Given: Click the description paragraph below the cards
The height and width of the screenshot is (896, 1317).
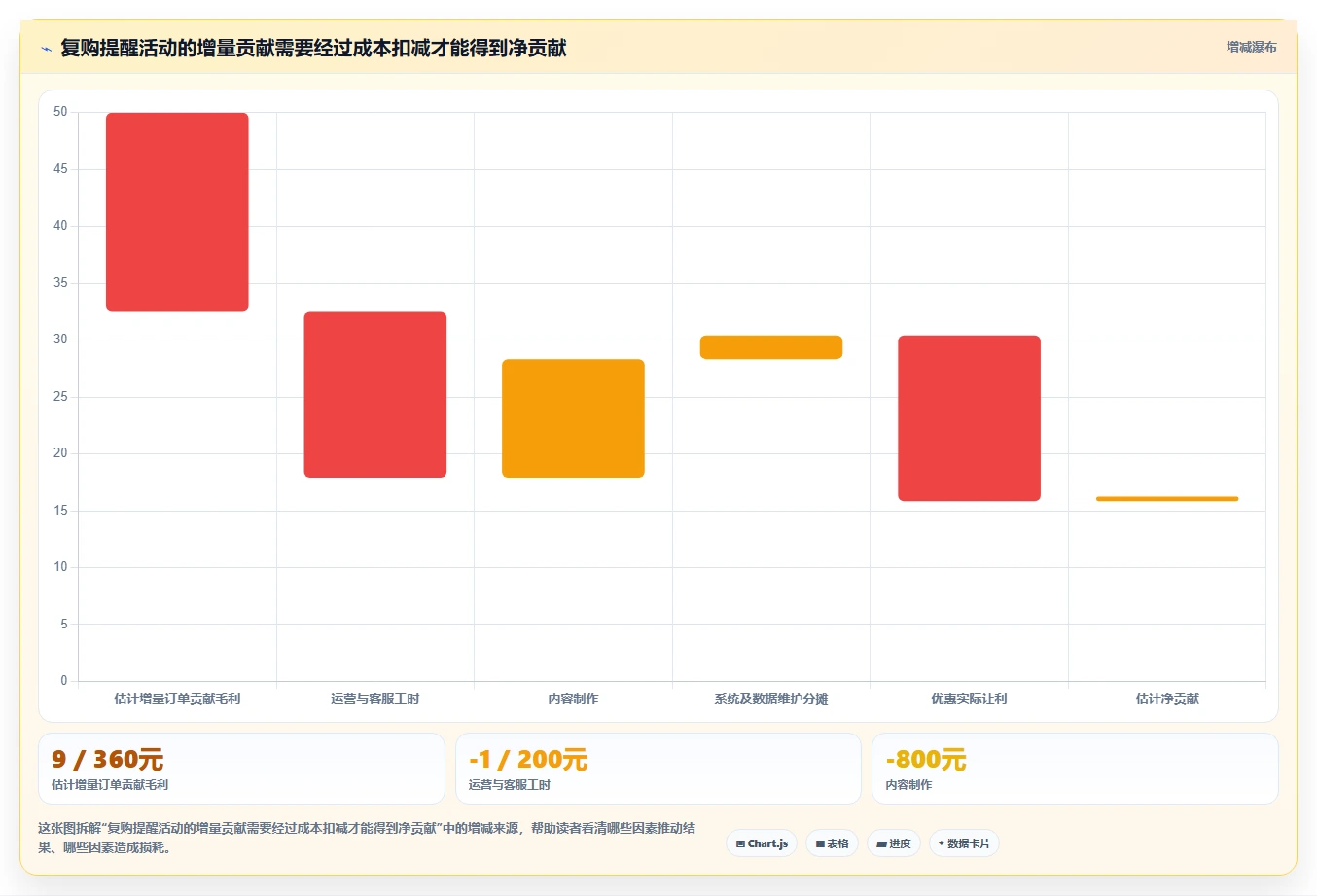Looking at the screenshot, I should 367,838.
